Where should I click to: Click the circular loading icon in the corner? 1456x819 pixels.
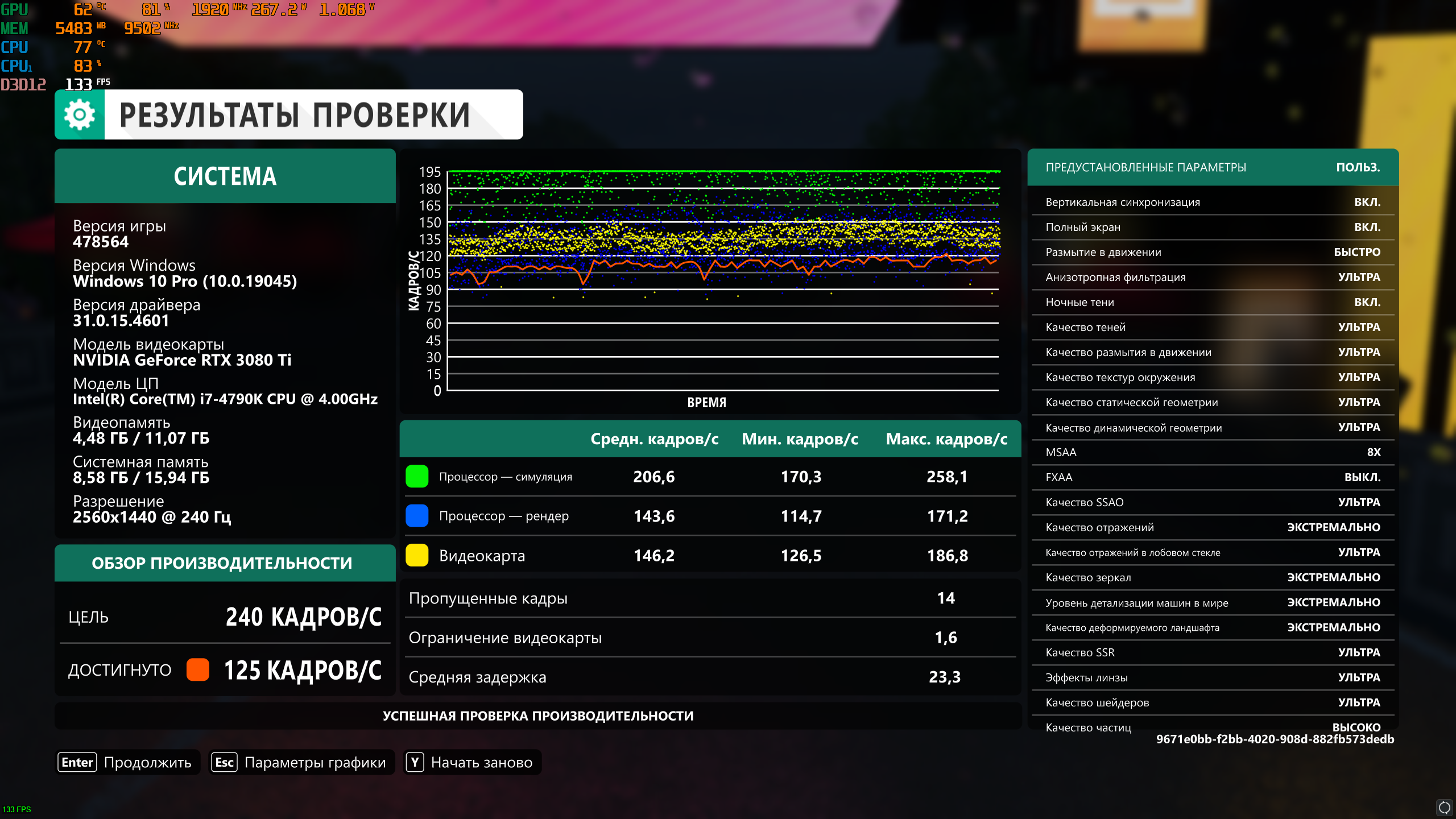pyautogui.click(x=1443, y=807)
